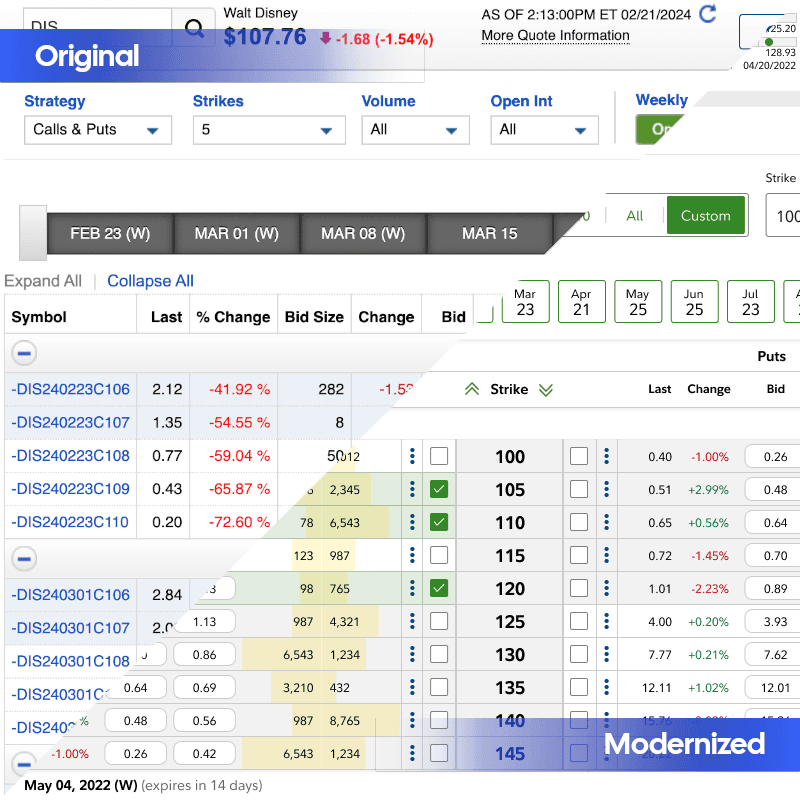The width and height of the screenshot is (800, 800).
Task: Open calls kebab menu for strike 130
Action: point(412,654)
